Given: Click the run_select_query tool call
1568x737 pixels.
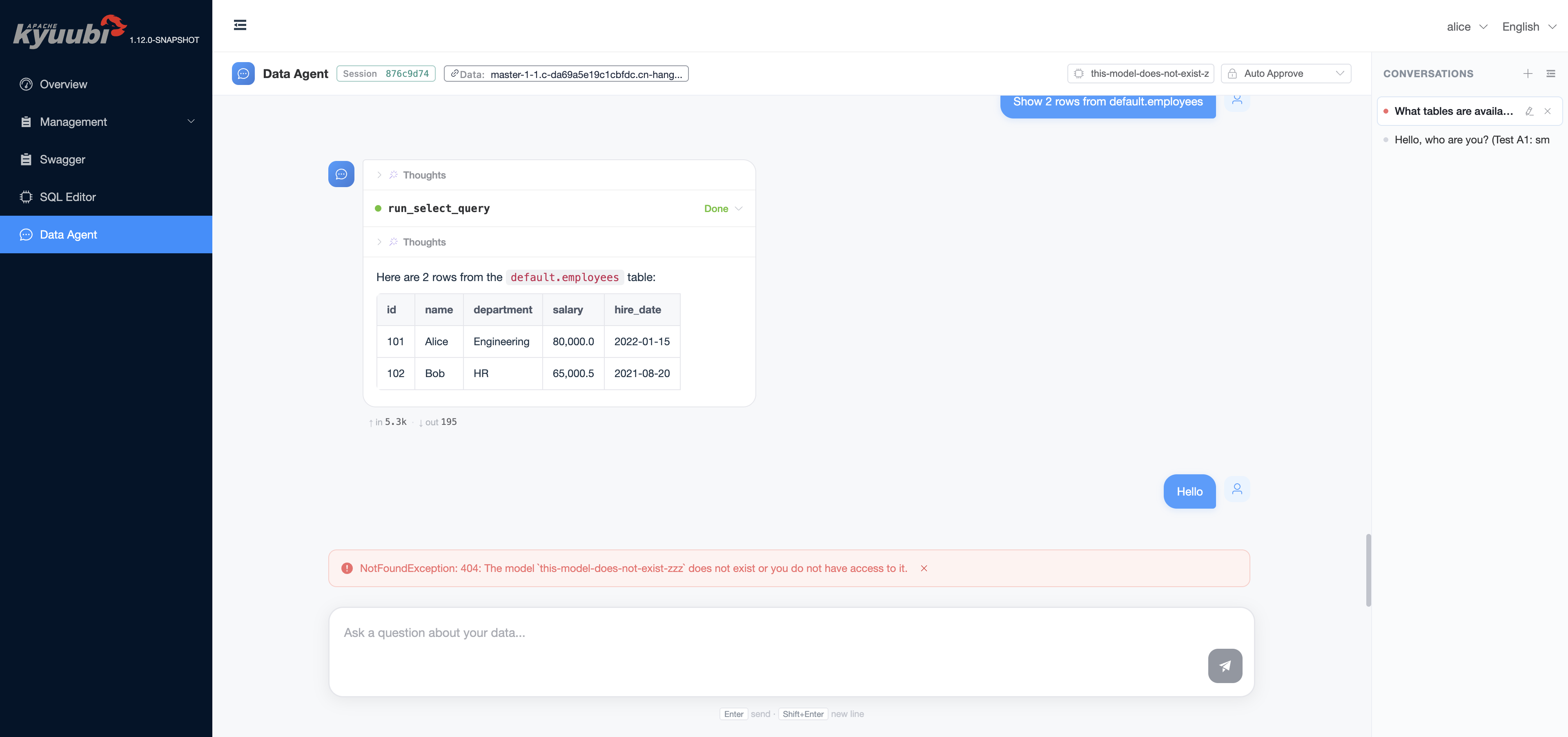Looking at the screenshot, I should click(x=559, y=208).
